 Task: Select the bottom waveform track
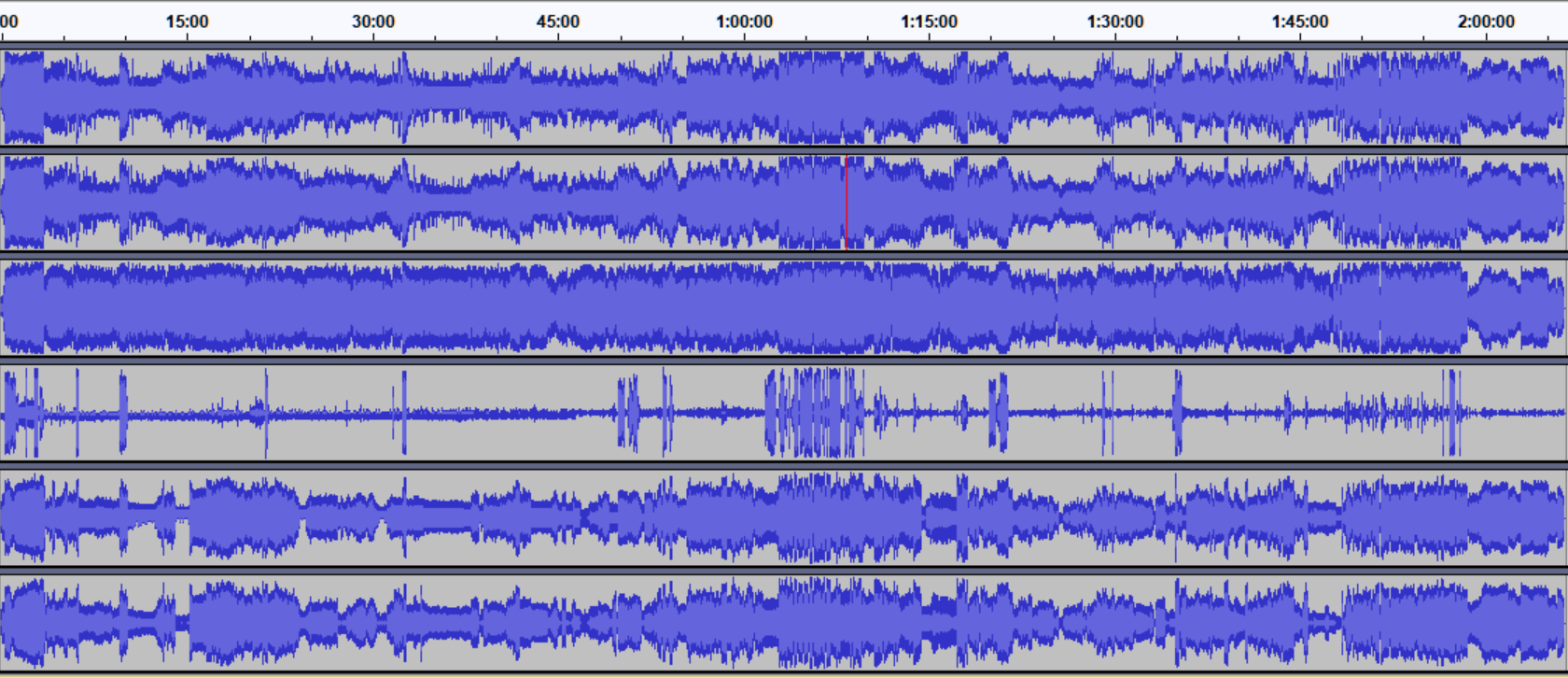784,622
